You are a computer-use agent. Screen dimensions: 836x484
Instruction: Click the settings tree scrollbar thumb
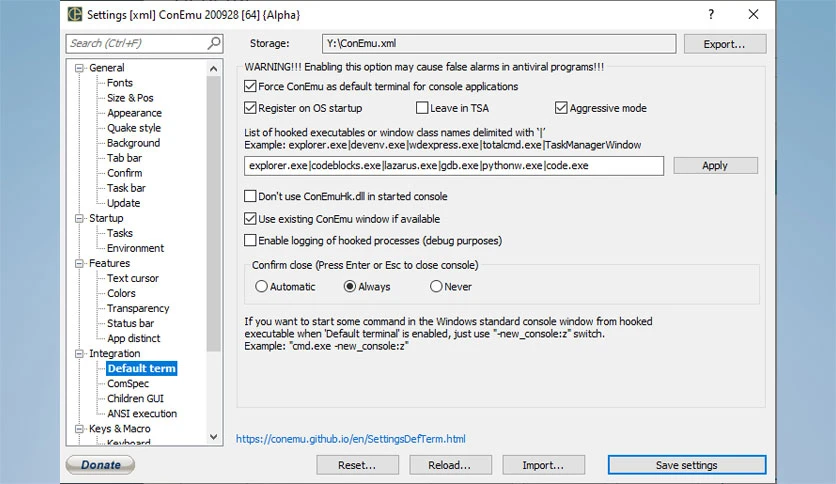point(213,213)
